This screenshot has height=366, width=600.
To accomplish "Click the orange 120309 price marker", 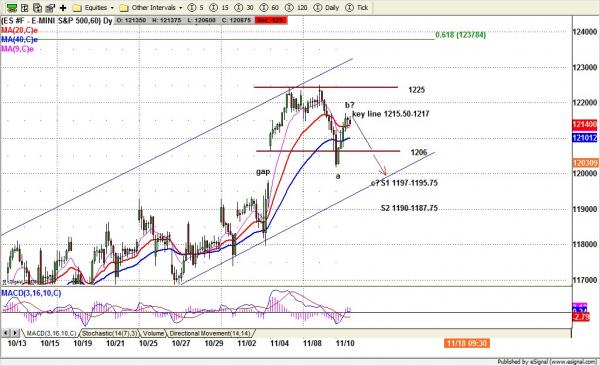I will (585, 163).
